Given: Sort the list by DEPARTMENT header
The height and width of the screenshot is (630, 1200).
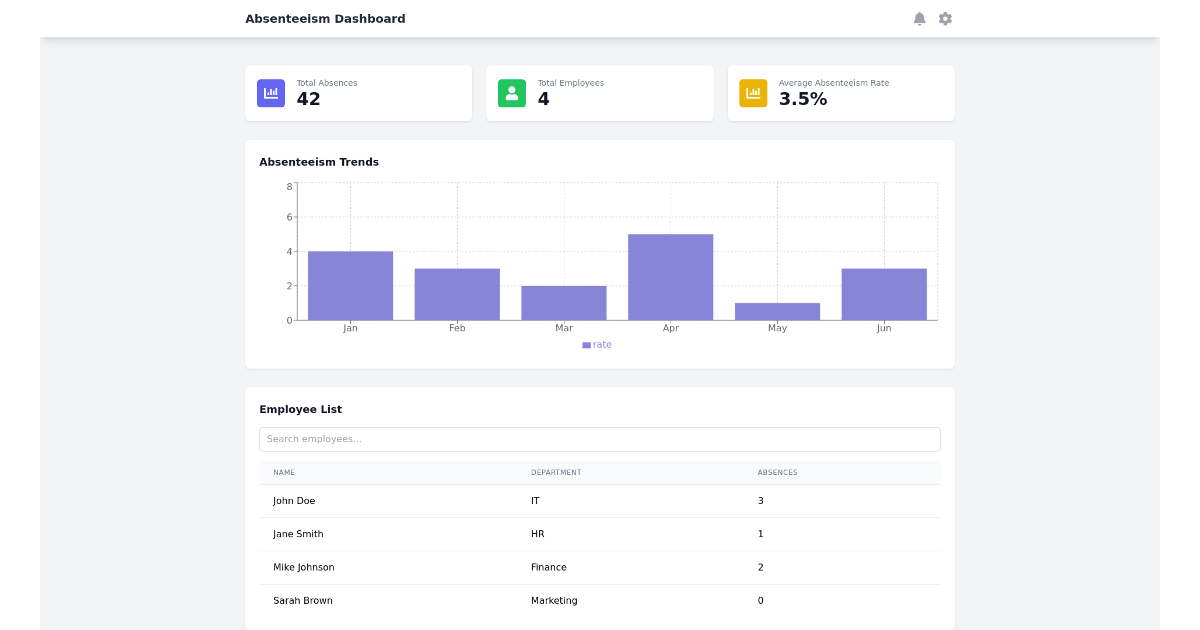Looking at the screenshot, I should (556, 472).
